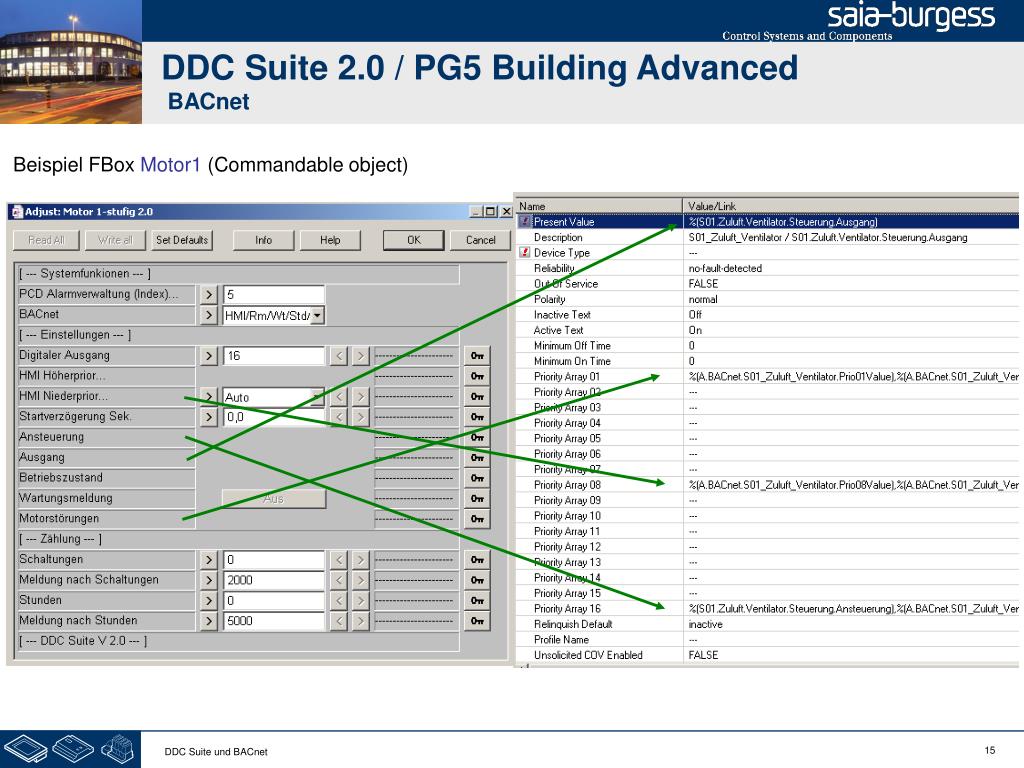Select the Priority Array 08 row
1024x768 pixels.
(x=767, y=485)
